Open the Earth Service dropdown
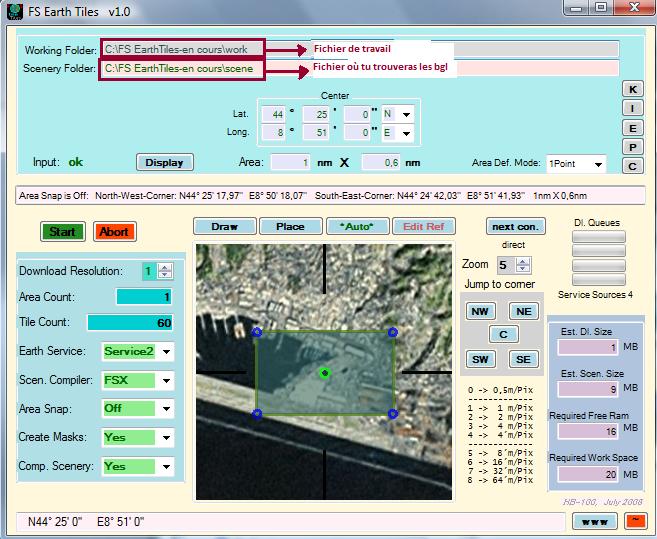The height and width of the screenshot is (539, 657). click(166, 352)
